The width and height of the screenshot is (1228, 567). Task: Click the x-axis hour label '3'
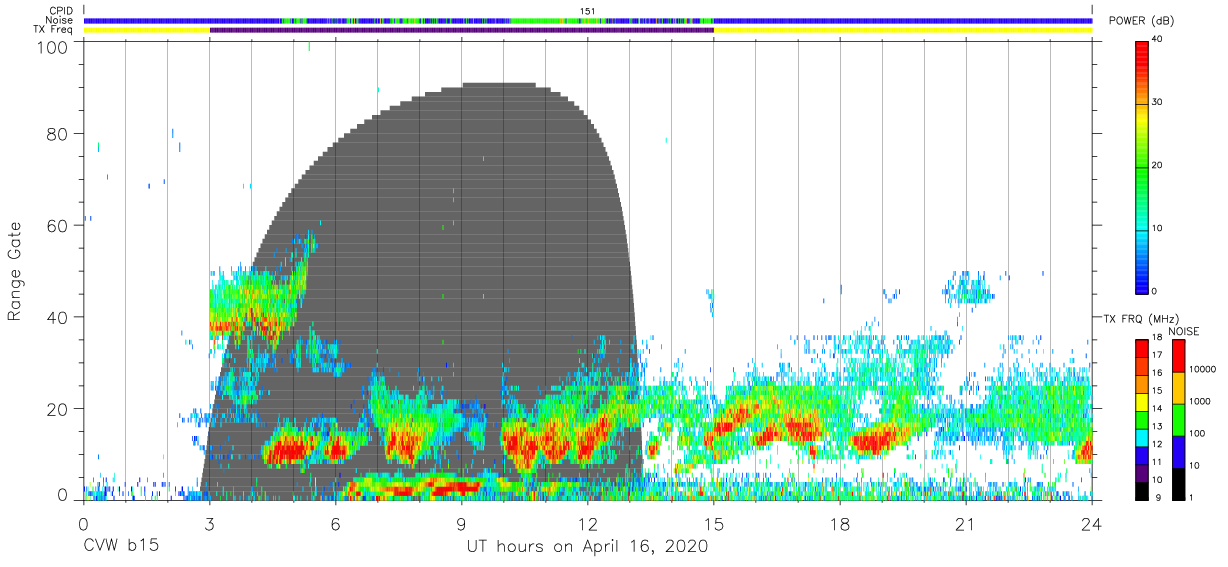tap(209, 524)
